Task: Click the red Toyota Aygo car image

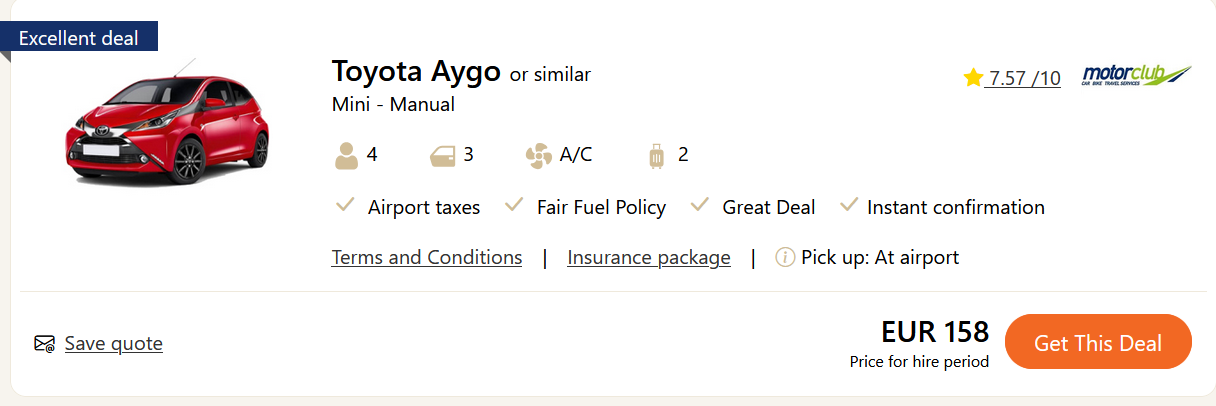Action: (x=168, y=130)
